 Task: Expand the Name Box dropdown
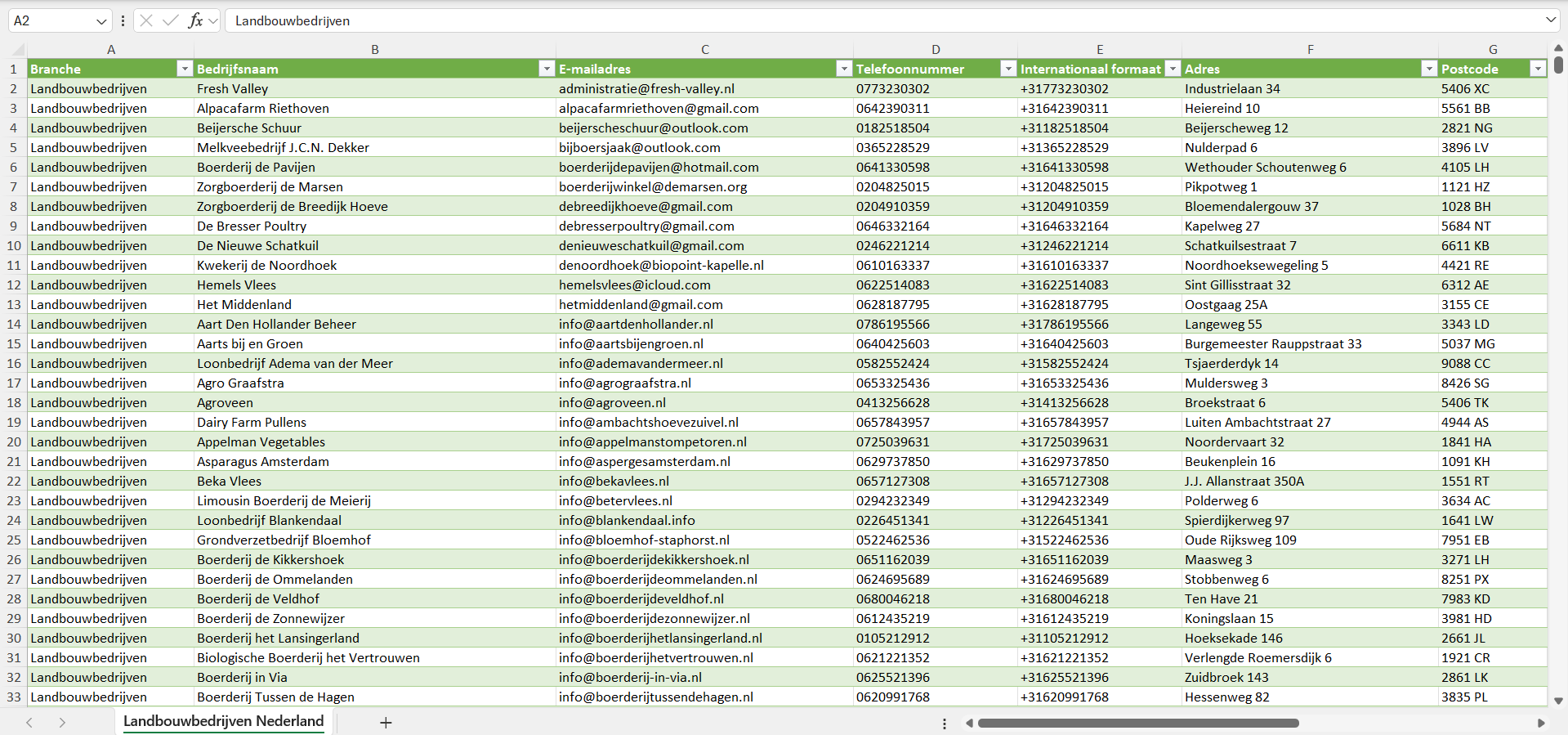click(x=101, y=20)
